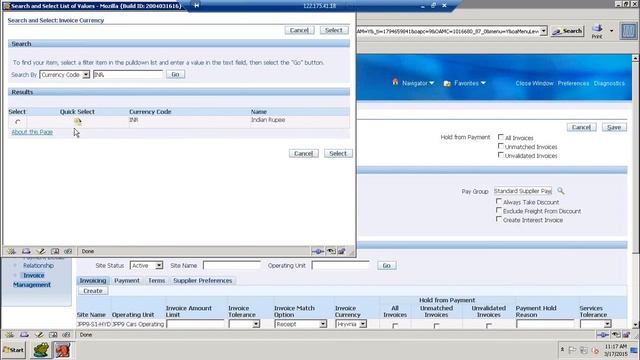Viewport: 640px width, 360px height.
Task: Open the Search By Currency Code dropdown
Action: pos(64,75)
